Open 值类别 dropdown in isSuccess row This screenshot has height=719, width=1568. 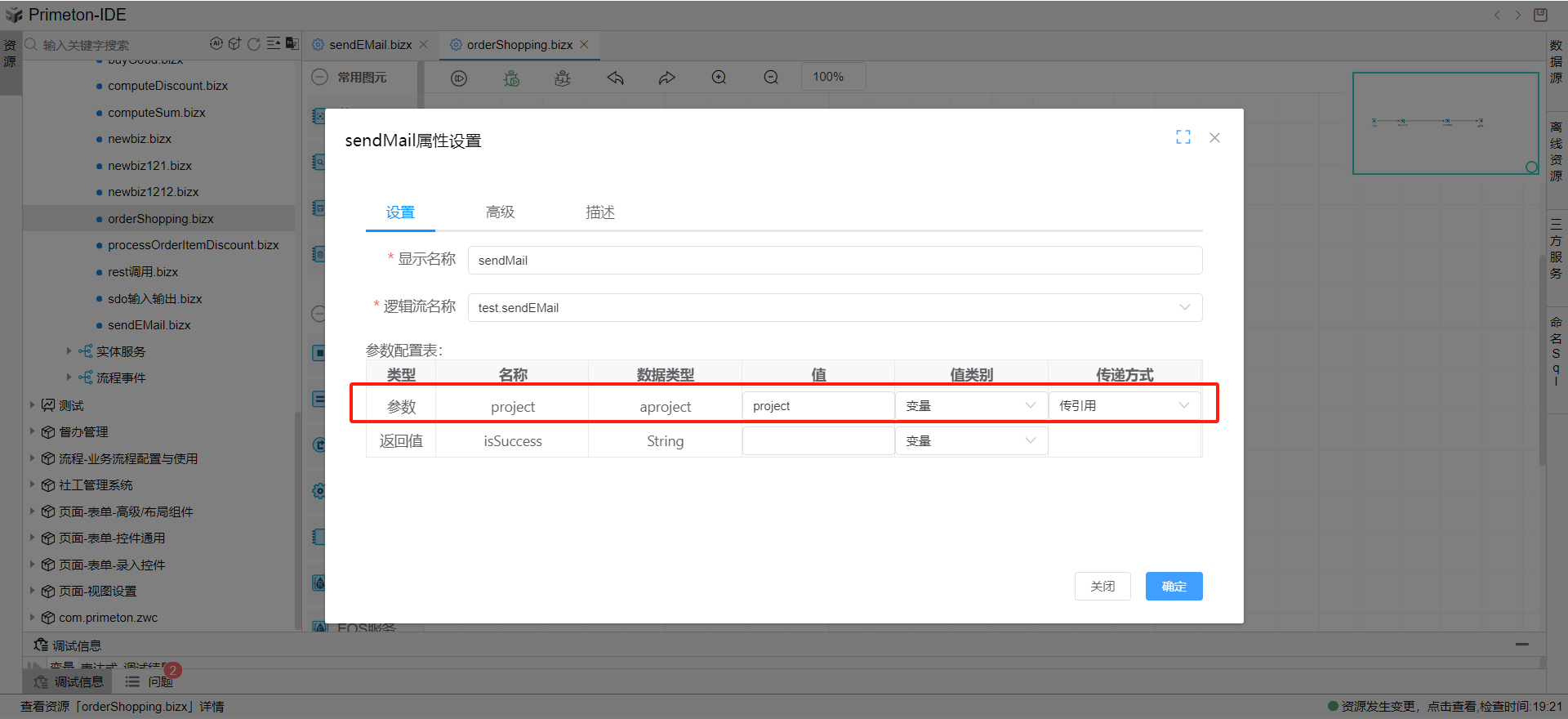970,441
